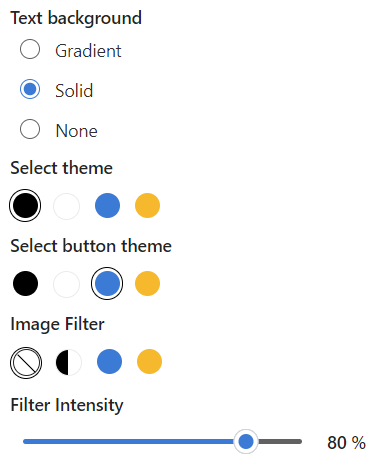Click the 80 % intensity value

pos(346,443)
